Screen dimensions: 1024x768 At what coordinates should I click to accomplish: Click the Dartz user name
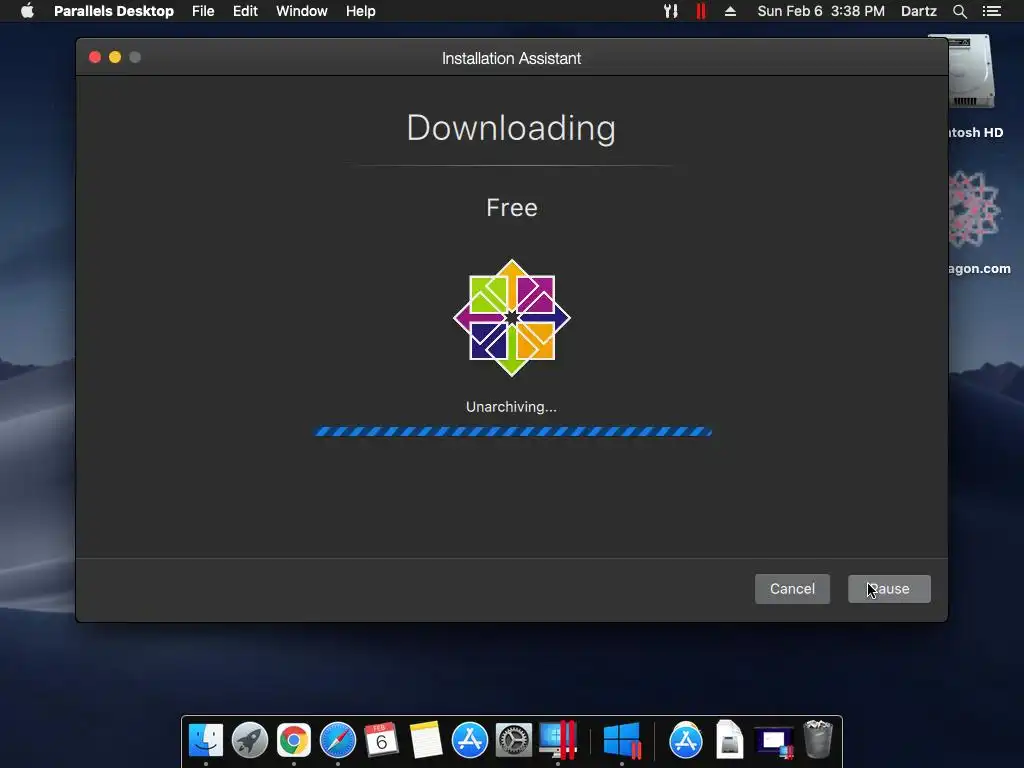(918, 11)
